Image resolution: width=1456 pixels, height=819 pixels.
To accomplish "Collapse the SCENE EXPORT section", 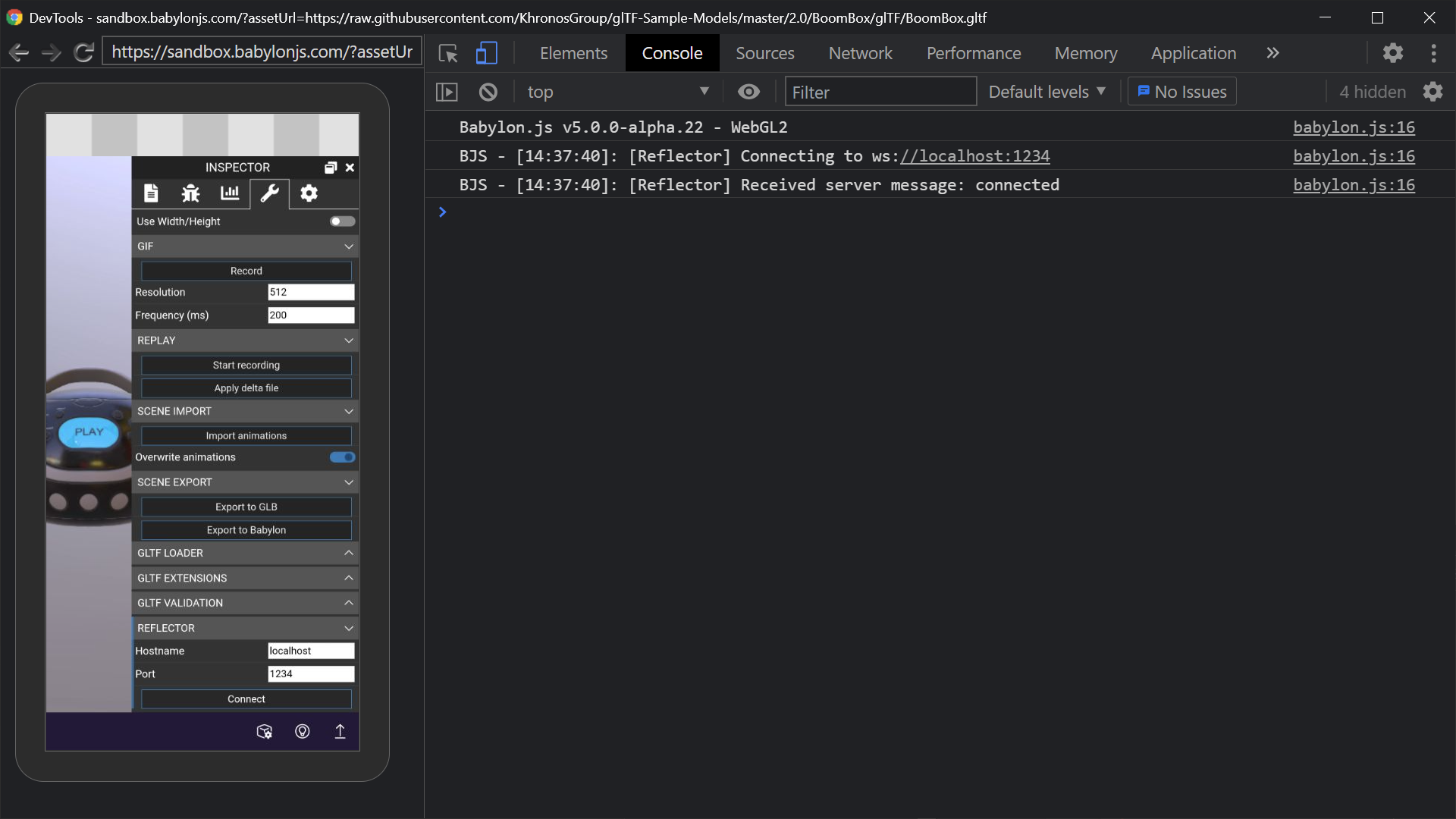I will point(245,482).
